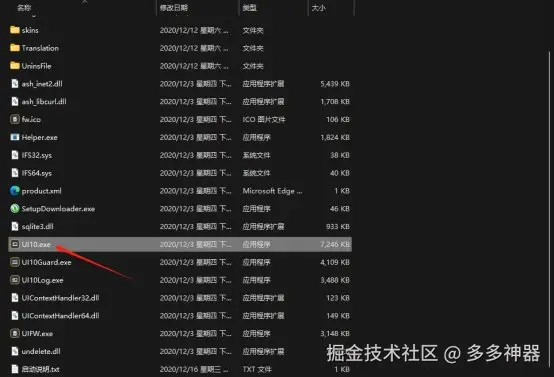554x377 pixels.
Task: Select the file name UninsFile
Action: coord(36,66)
